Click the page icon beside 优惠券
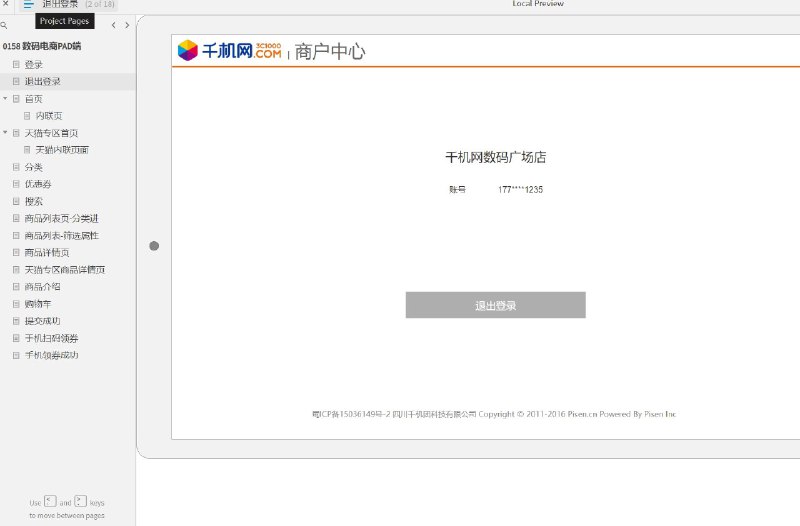Screen dimensions: 800x526 pyautogui.click(x=16, y=184)
